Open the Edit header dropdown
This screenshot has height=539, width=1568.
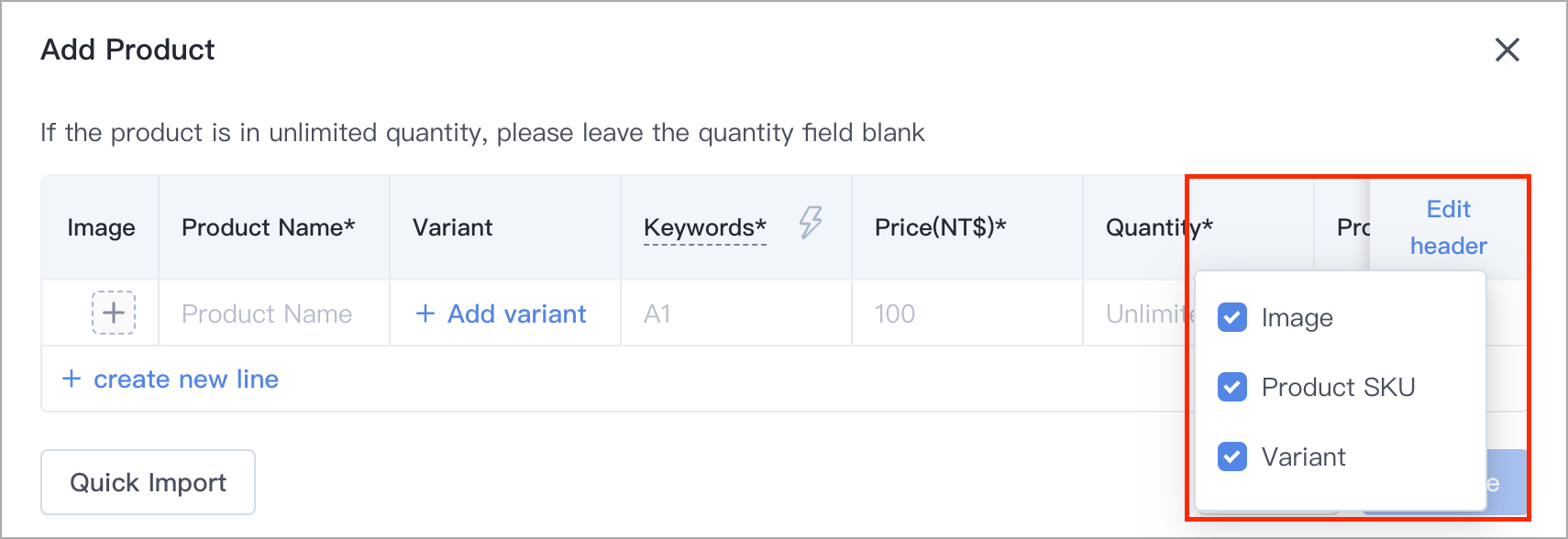(1449, 227)
